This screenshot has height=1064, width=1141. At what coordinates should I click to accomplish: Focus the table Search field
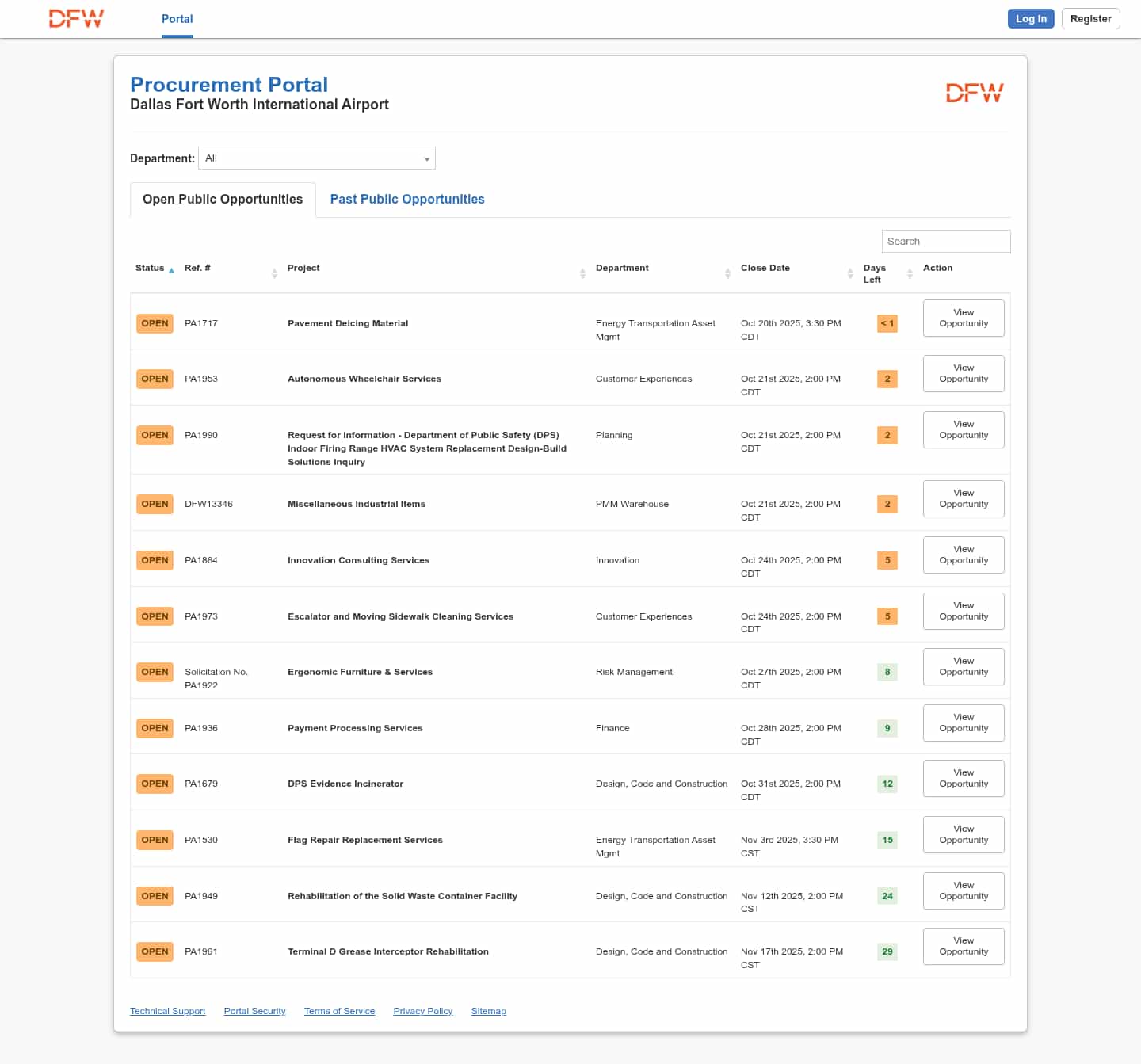pos(945,242)
